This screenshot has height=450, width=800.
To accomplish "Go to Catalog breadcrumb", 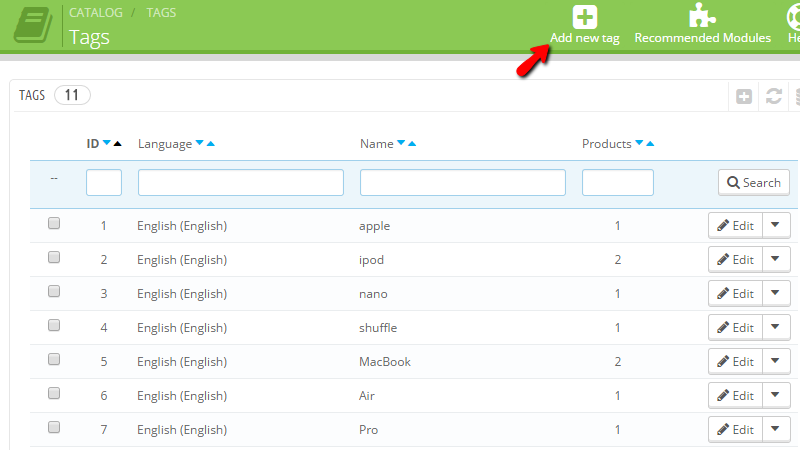I will pyautogui.click(x=96, y=13).
